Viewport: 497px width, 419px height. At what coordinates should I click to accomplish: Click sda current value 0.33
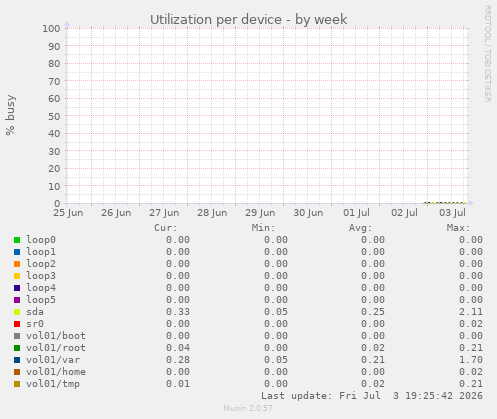click(x=178, y=312)
